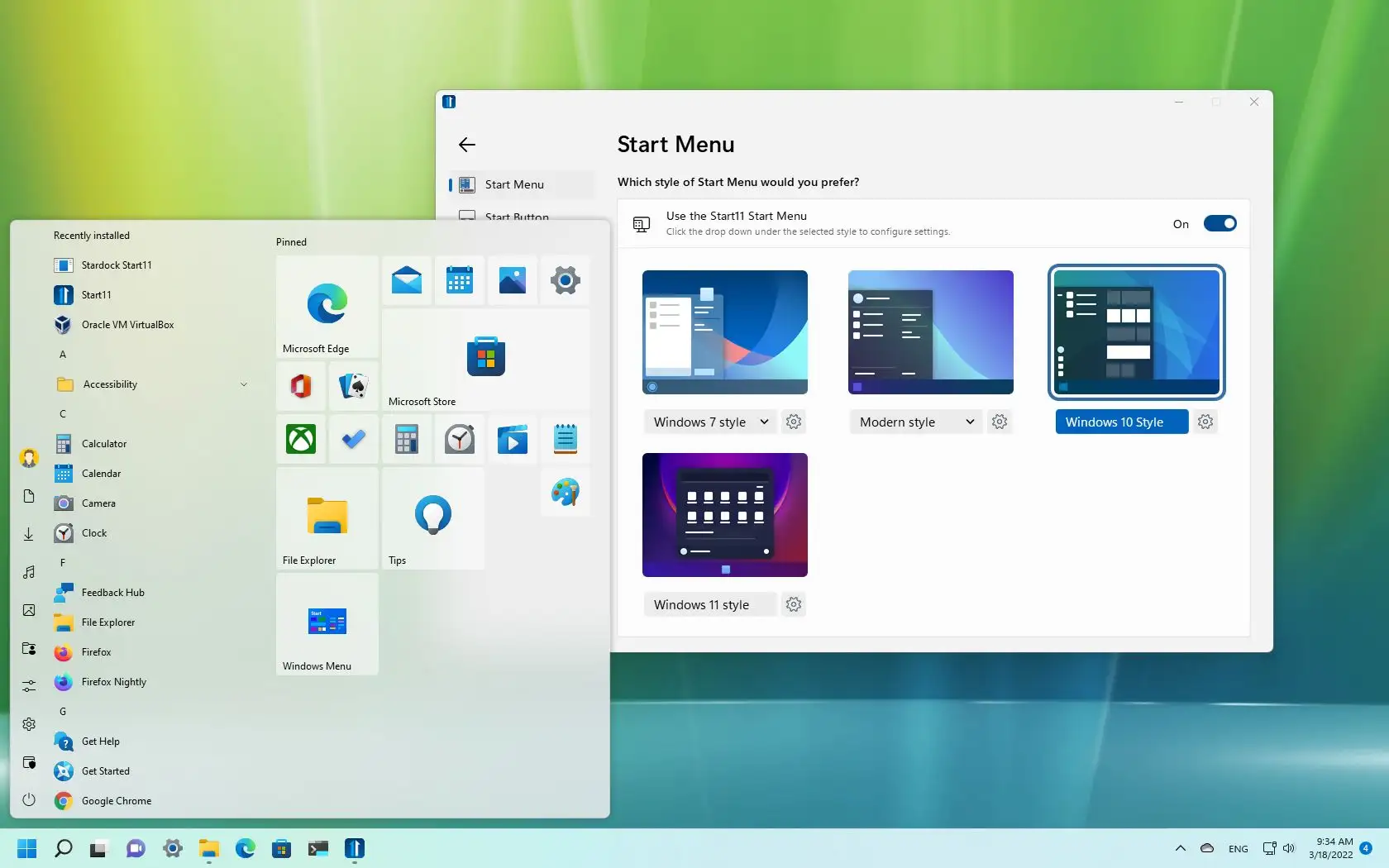Click the gear icon next to Windows 10 Style

(1205, 422)
